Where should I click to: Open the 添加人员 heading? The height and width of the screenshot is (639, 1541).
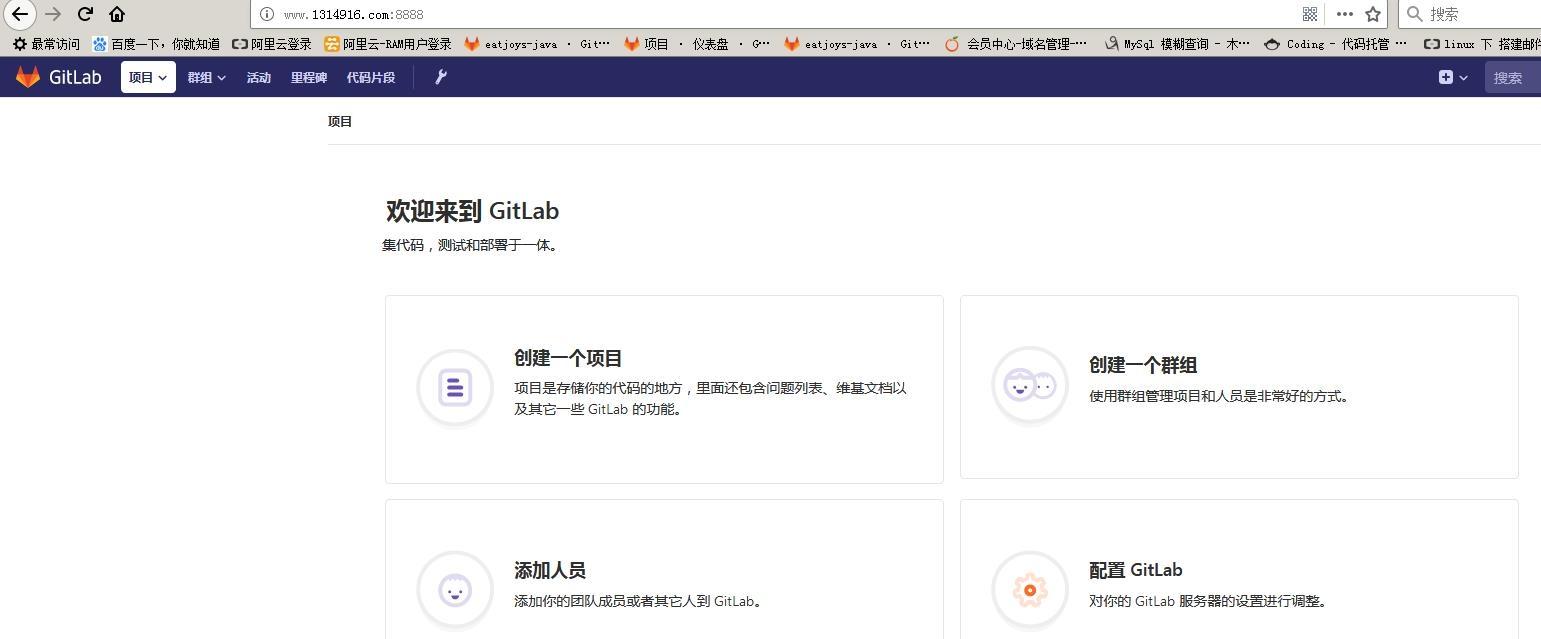[x=550, y=570]
